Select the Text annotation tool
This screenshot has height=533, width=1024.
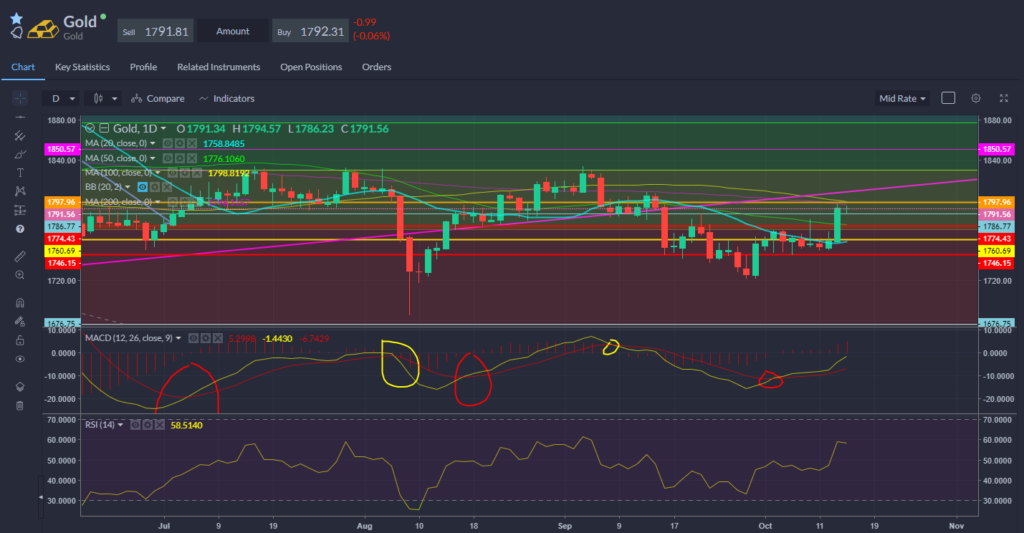20,173
